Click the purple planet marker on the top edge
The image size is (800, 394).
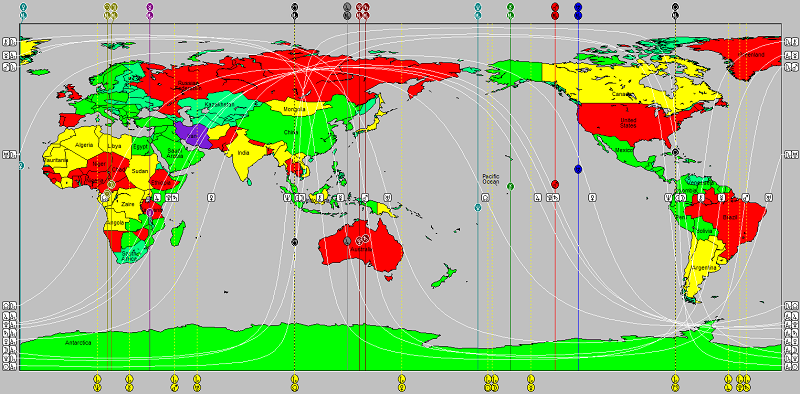149,7
